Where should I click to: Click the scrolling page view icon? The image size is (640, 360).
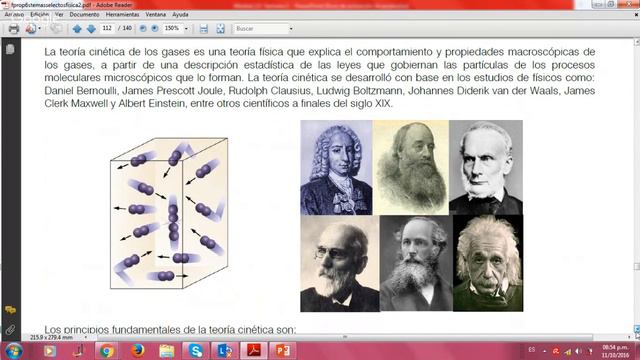[204, 29]
